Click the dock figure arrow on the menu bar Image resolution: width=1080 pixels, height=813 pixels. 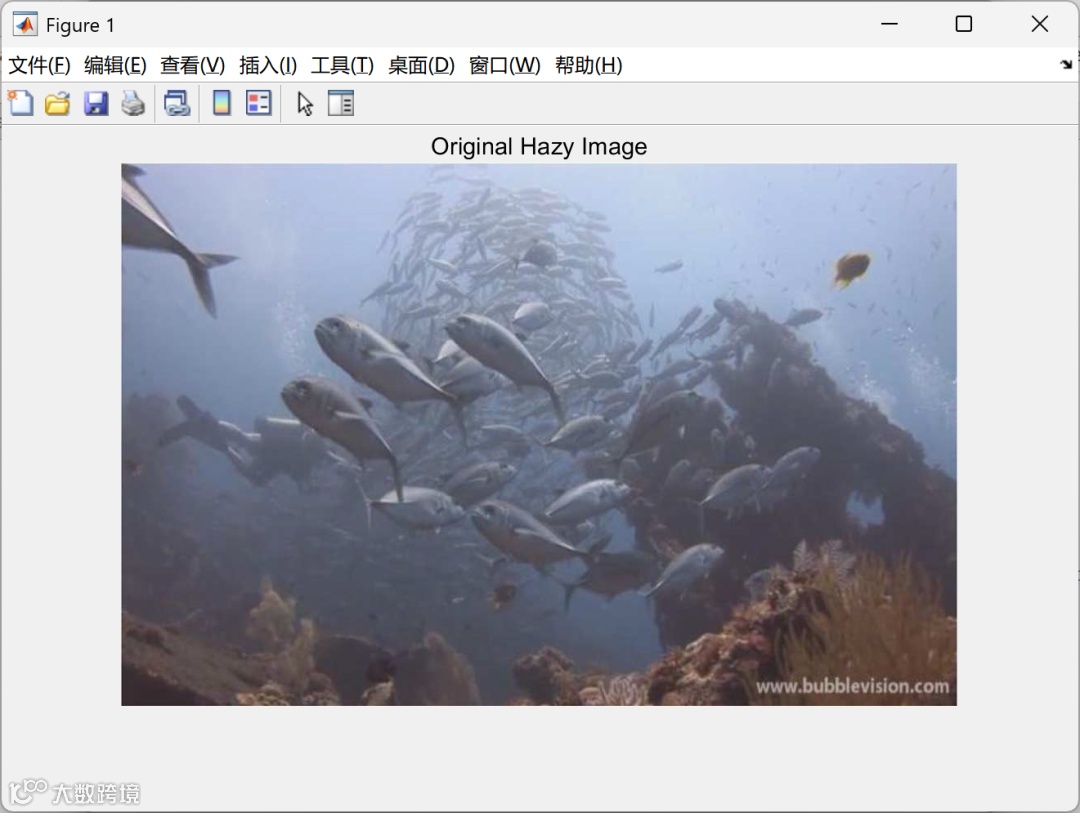1066,64
